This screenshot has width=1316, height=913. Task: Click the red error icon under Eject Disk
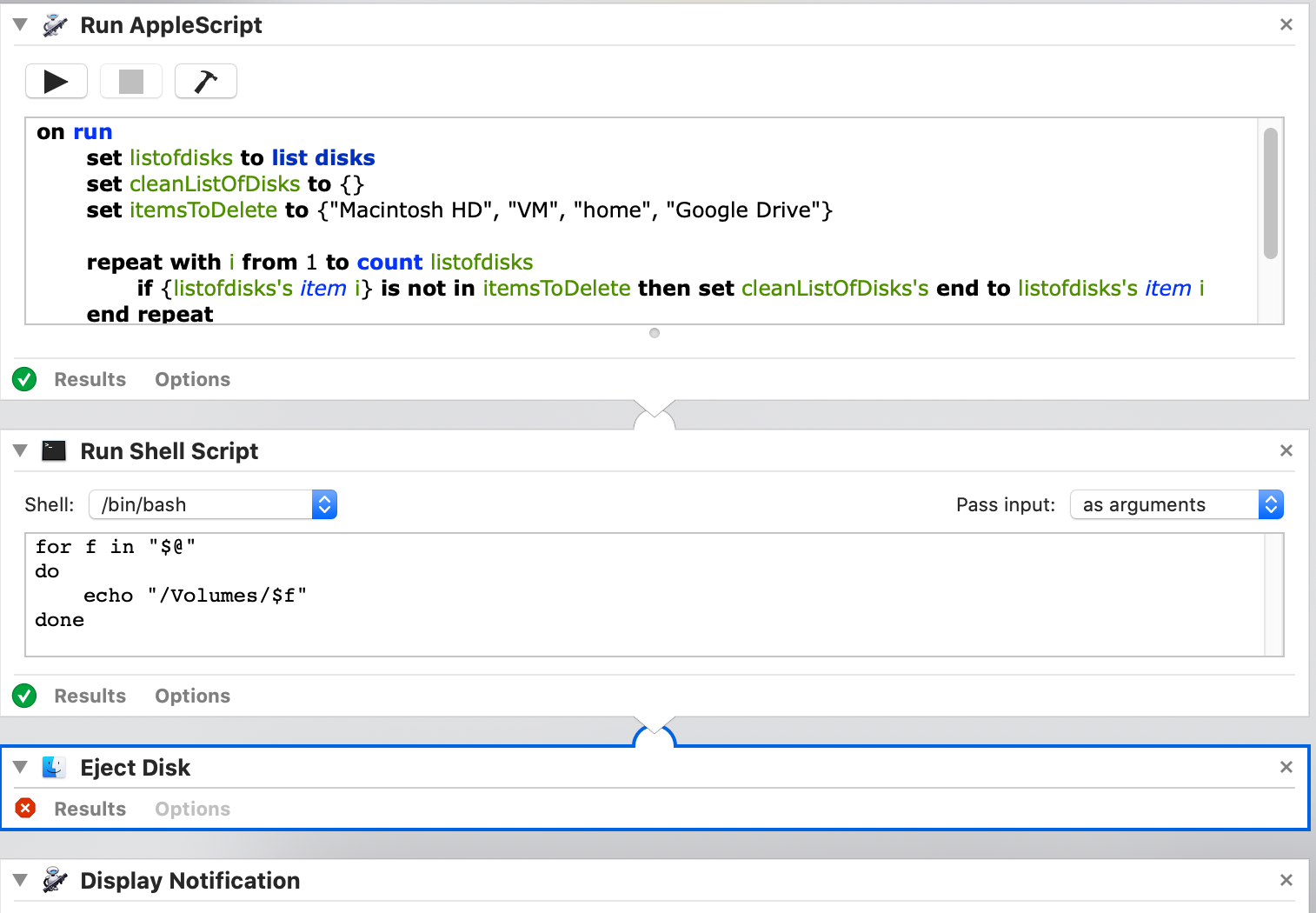tap(25, 808)
